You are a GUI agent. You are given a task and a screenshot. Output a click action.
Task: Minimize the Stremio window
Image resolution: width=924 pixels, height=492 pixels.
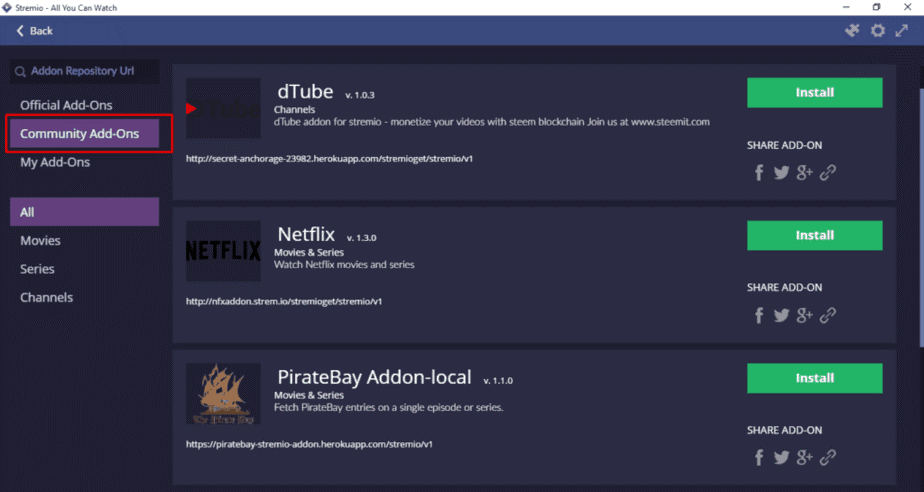(846, 7)
